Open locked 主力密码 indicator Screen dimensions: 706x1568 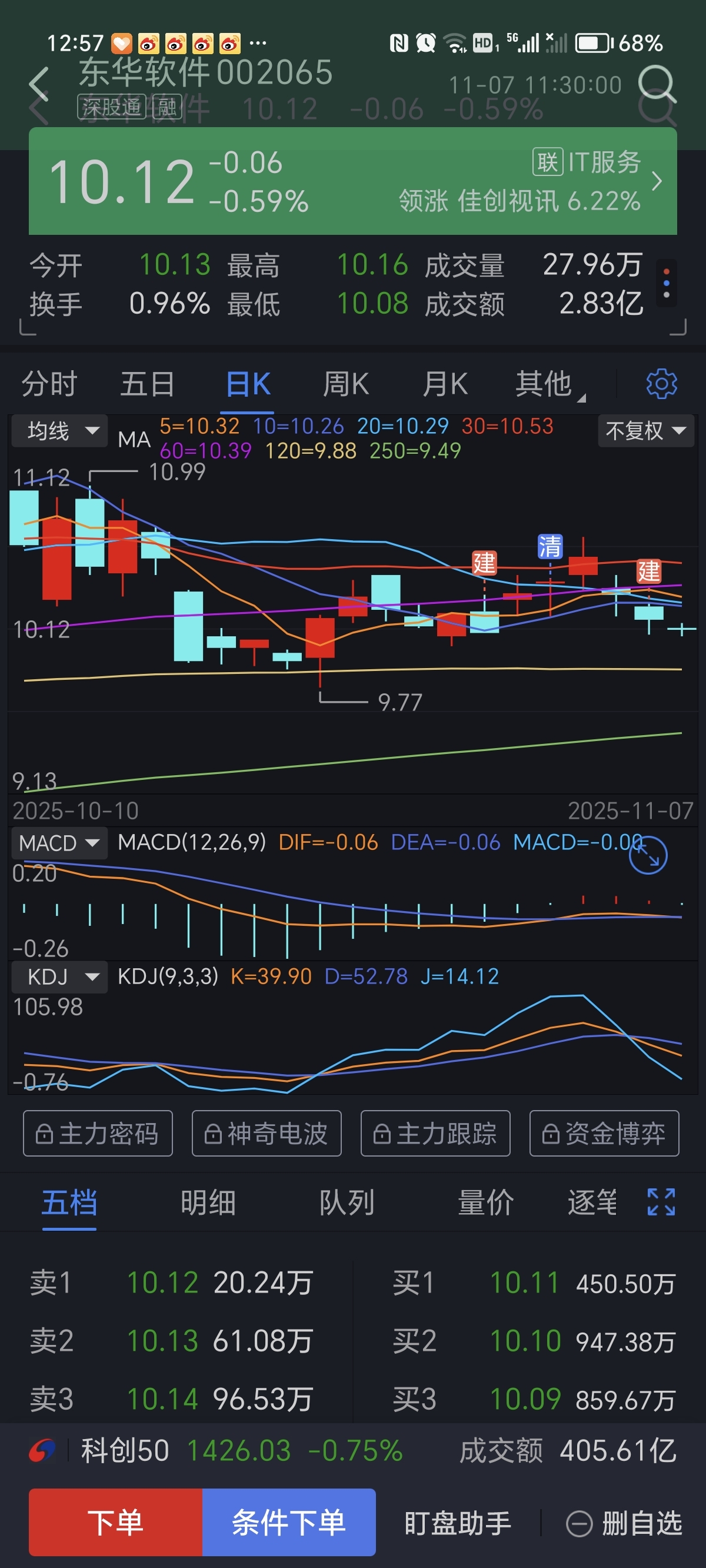[x=98, y=1134]
